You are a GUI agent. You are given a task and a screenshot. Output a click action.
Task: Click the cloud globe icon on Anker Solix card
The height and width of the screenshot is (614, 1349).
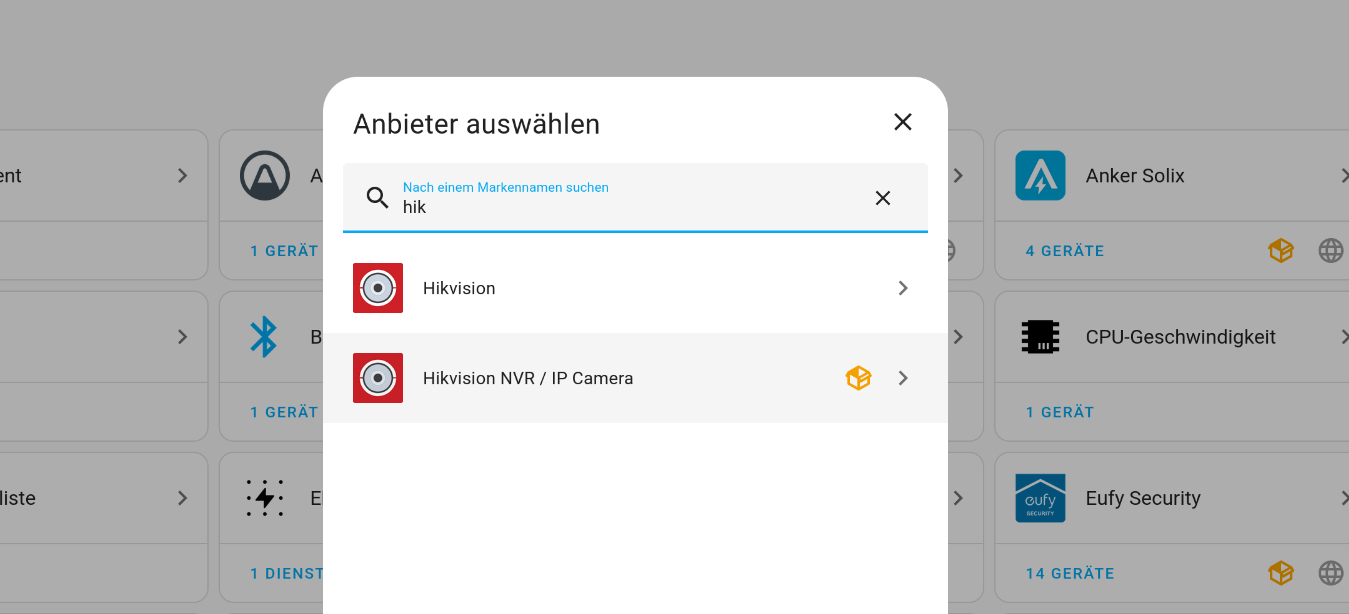click(x=1331, y=251)
